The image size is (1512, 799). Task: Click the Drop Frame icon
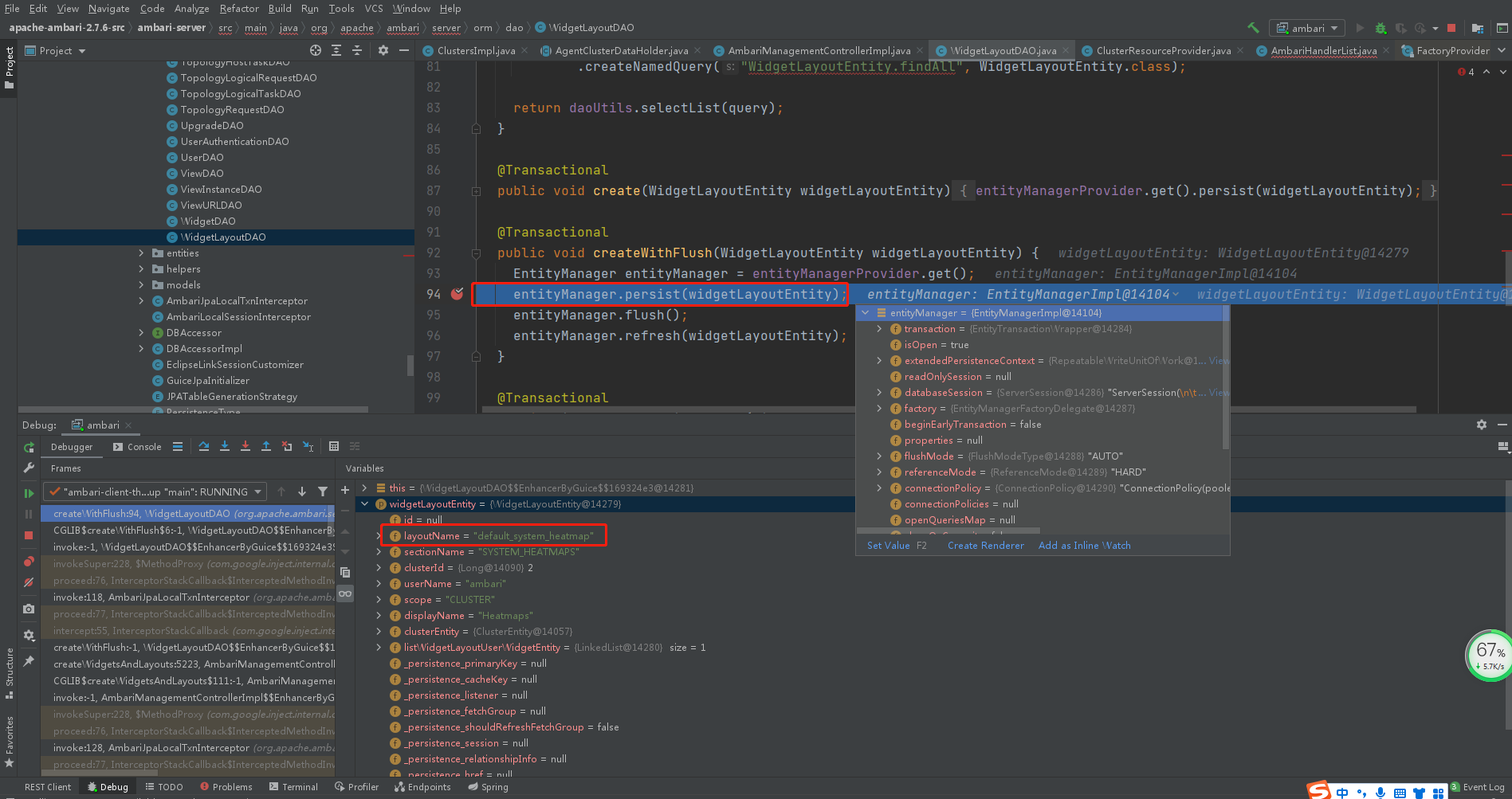coord(287,446)
